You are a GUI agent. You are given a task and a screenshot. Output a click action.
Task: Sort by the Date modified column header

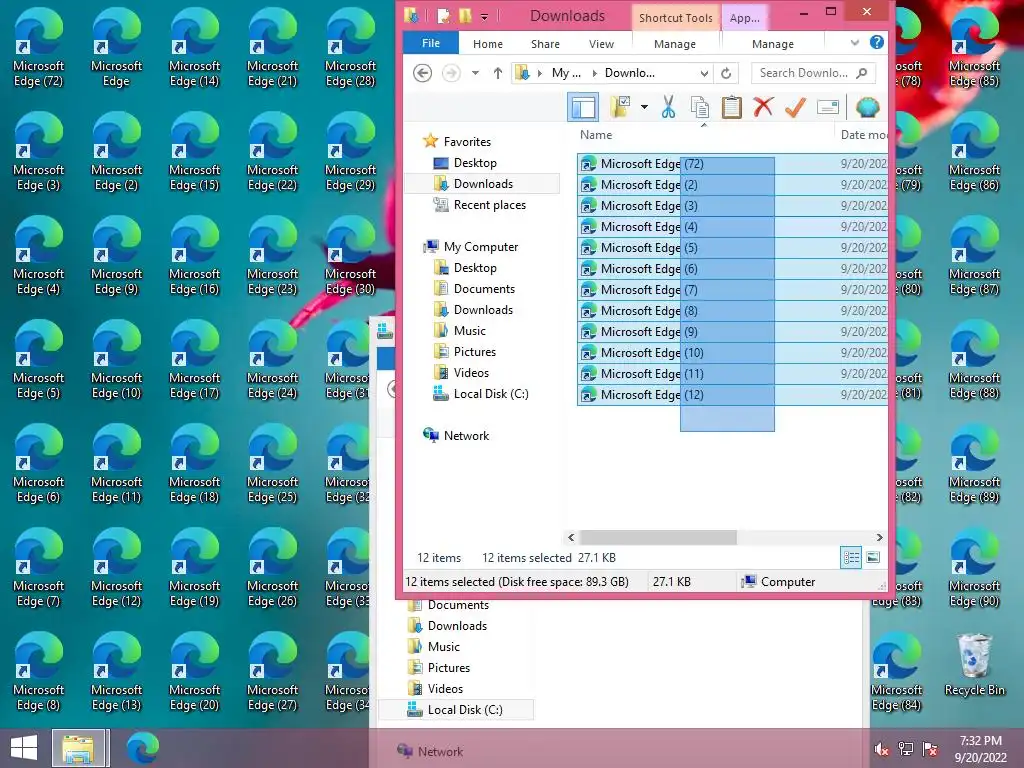pyautogui.click(x=863, y=135)
